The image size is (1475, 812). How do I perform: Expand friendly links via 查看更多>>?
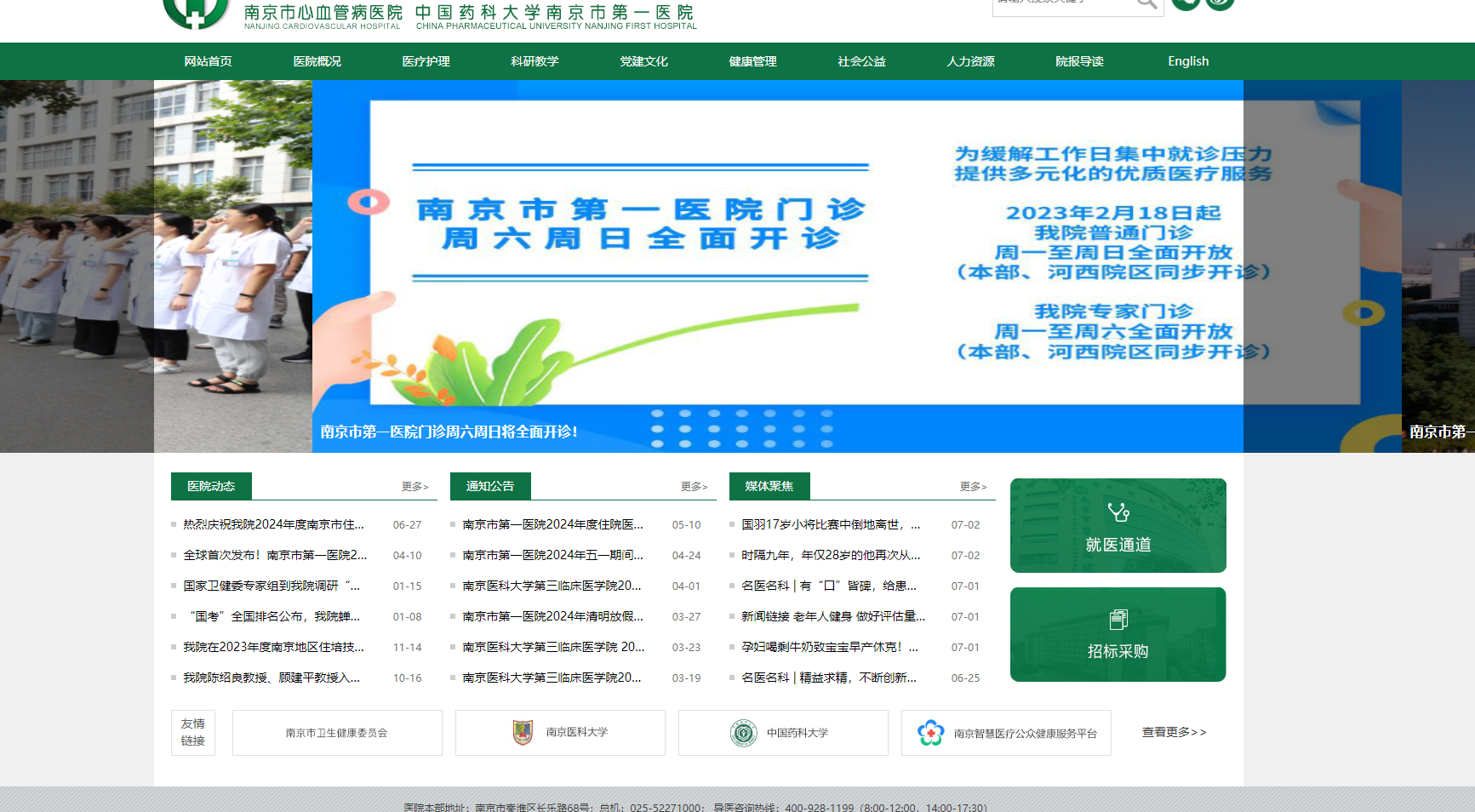(1175, 732)
